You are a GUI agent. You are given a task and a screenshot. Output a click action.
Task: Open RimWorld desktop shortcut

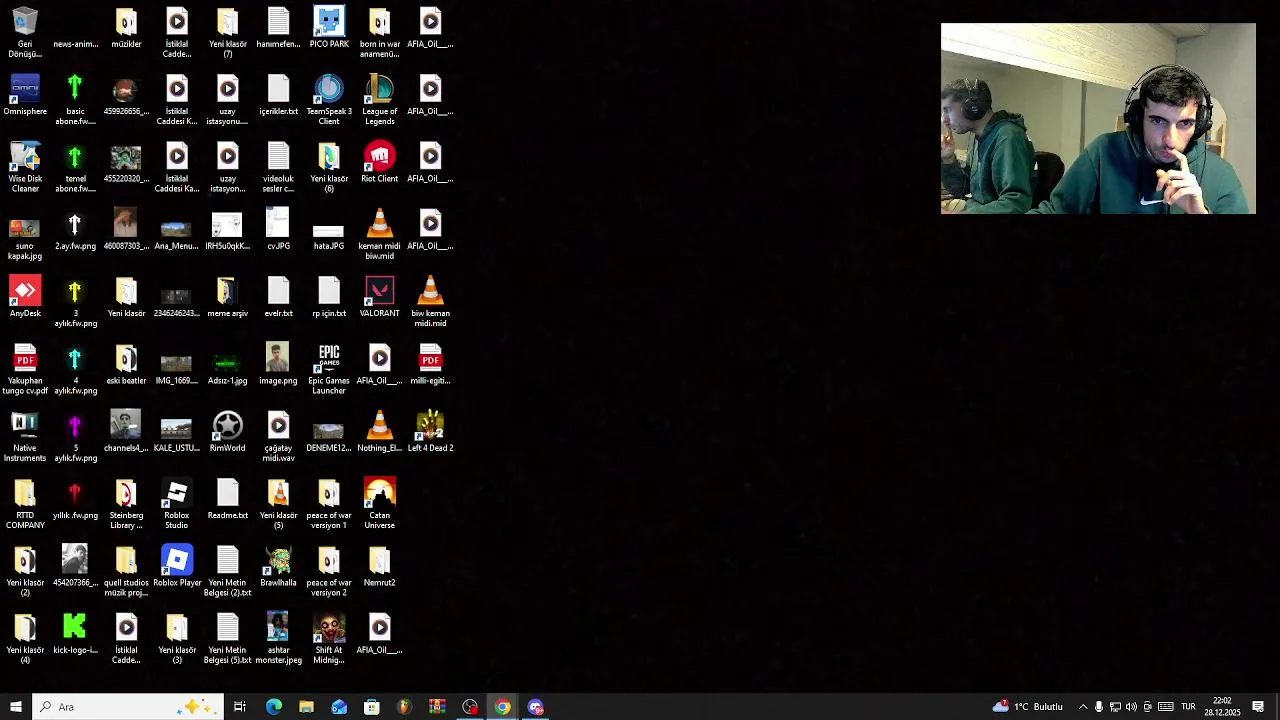click(x=227, y=431)
